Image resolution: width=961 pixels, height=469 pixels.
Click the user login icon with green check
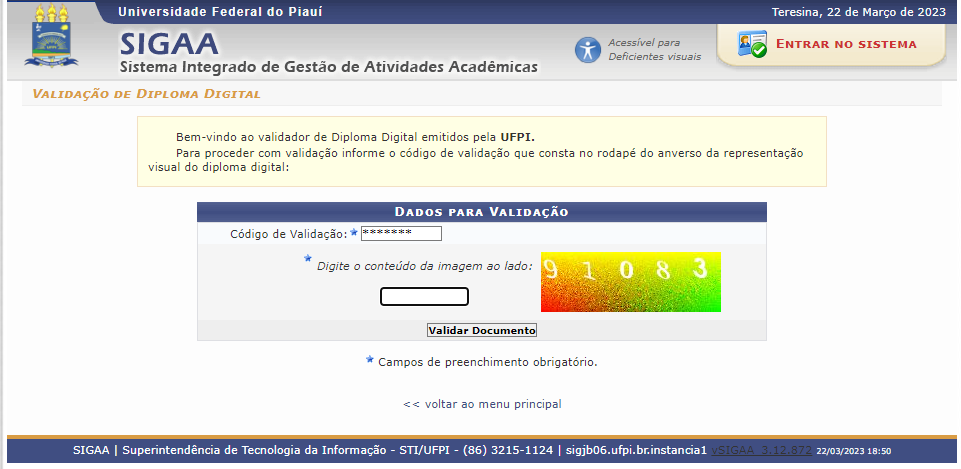[752, 44]
